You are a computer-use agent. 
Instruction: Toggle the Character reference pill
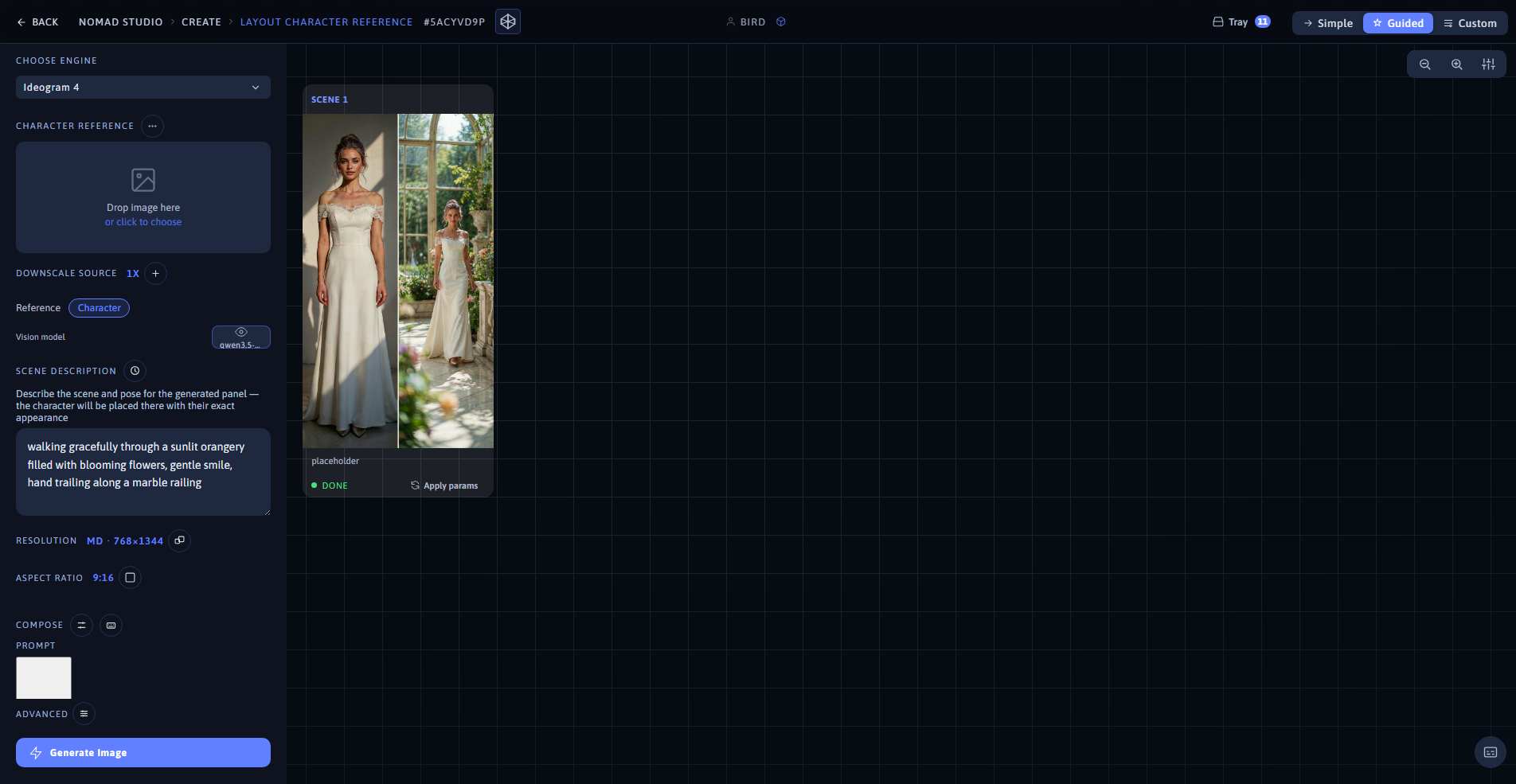coord(100,308)
